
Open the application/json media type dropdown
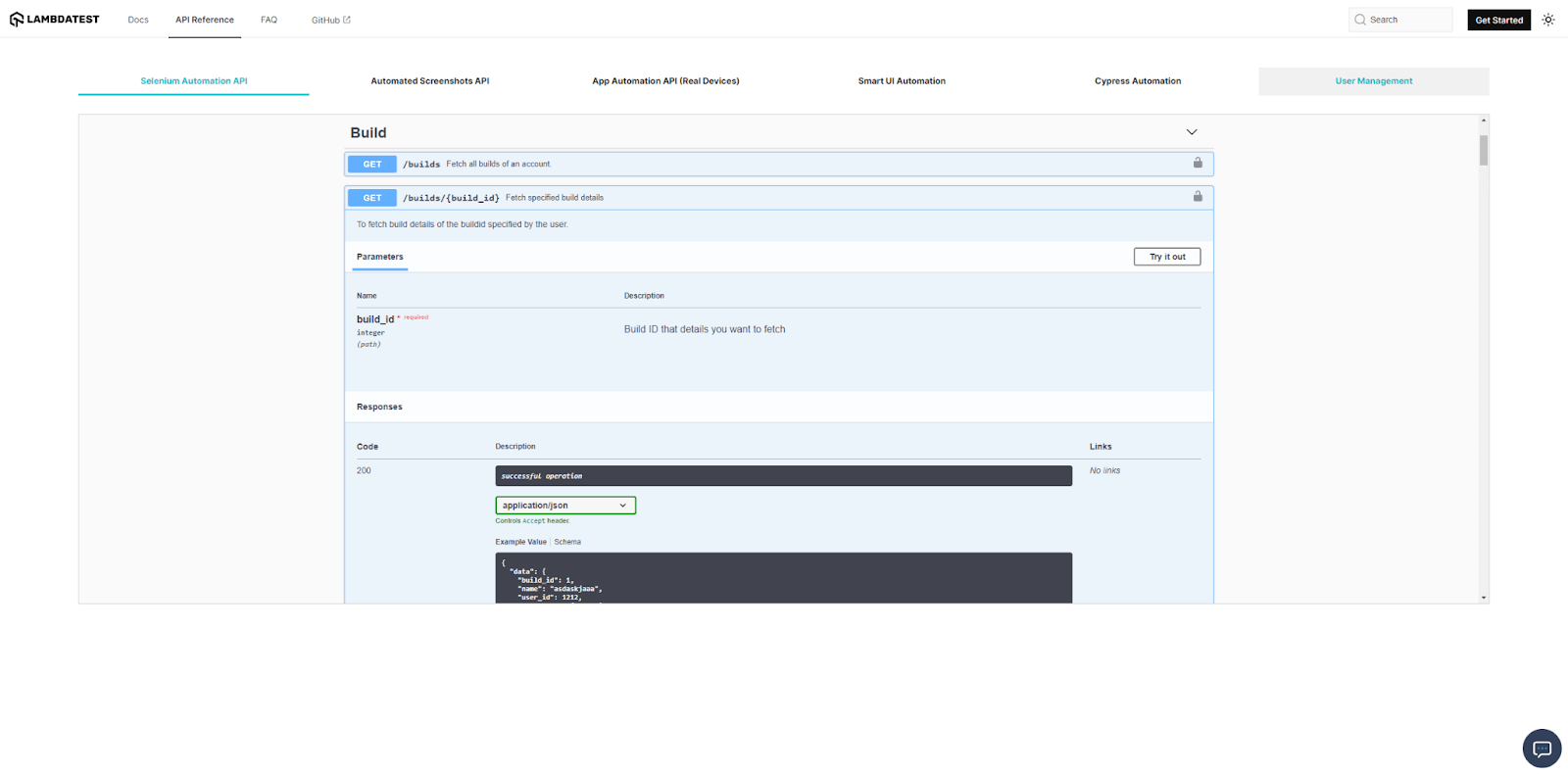point(565,506)
